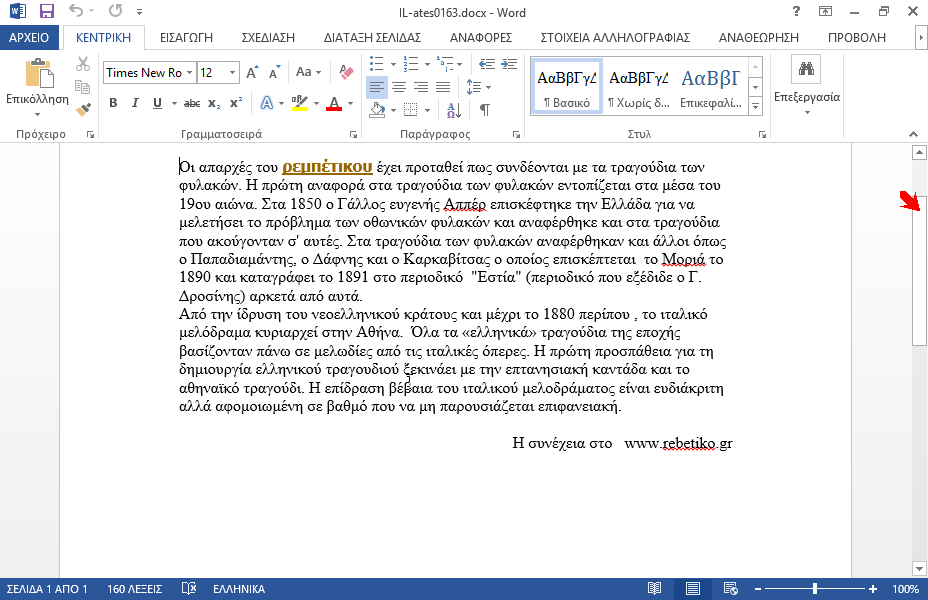Open proofing errors icon in status bar

click(x=189, y=589)
